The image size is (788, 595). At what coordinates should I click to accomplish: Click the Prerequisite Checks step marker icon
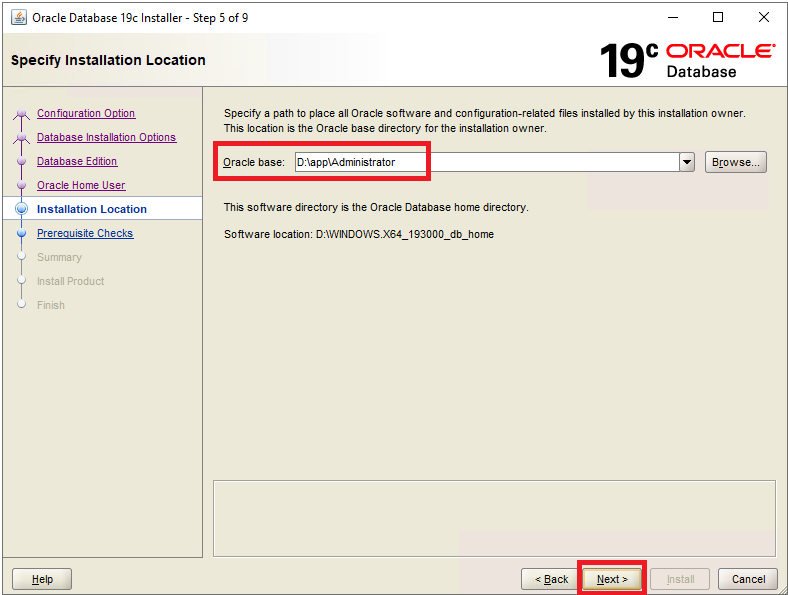point(21,233)
